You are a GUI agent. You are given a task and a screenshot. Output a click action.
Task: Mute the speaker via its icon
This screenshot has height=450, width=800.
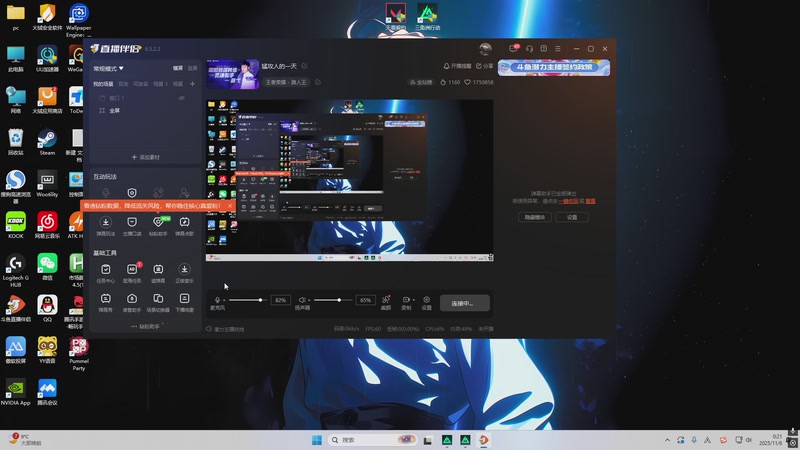coord(302,300)
